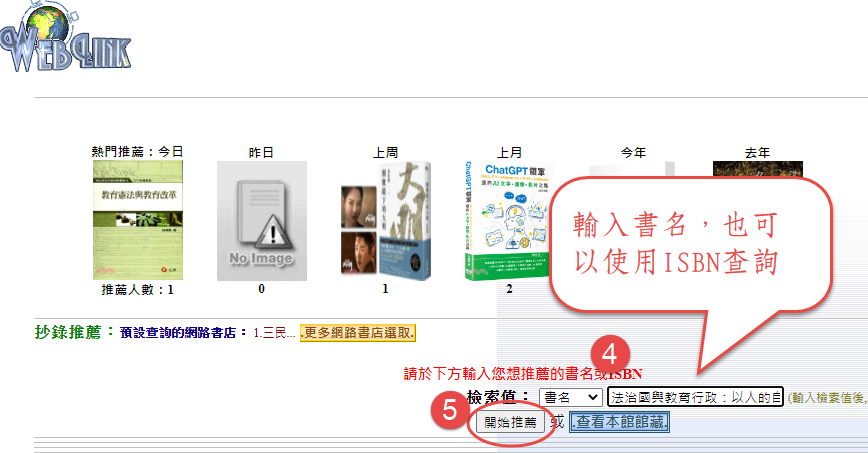The image size is (868, 453).
Task: Expand the 書名 search type dropdown
Action: click(x=570, y=397)
